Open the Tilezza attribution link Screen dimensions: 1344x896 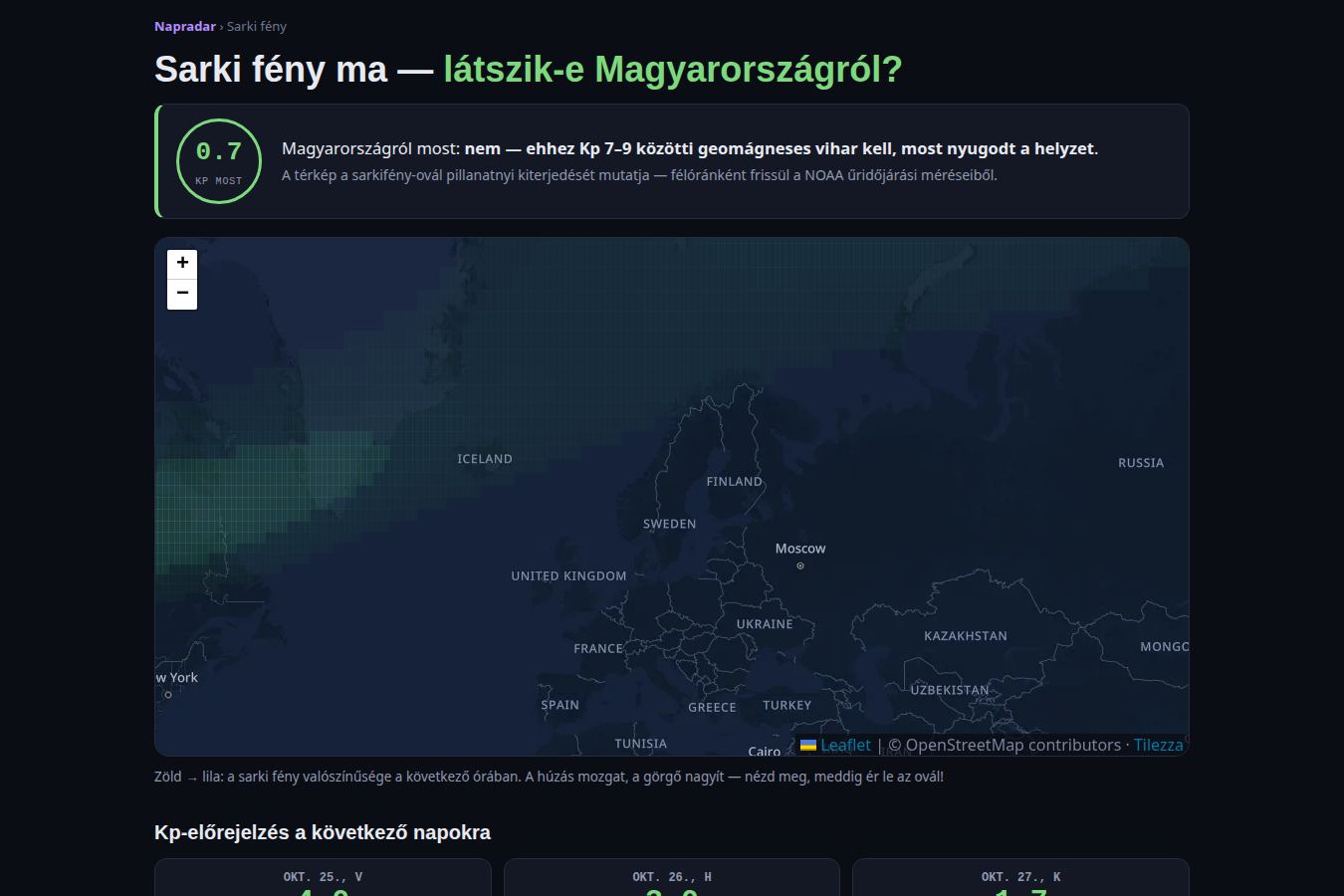point(1159,745)
